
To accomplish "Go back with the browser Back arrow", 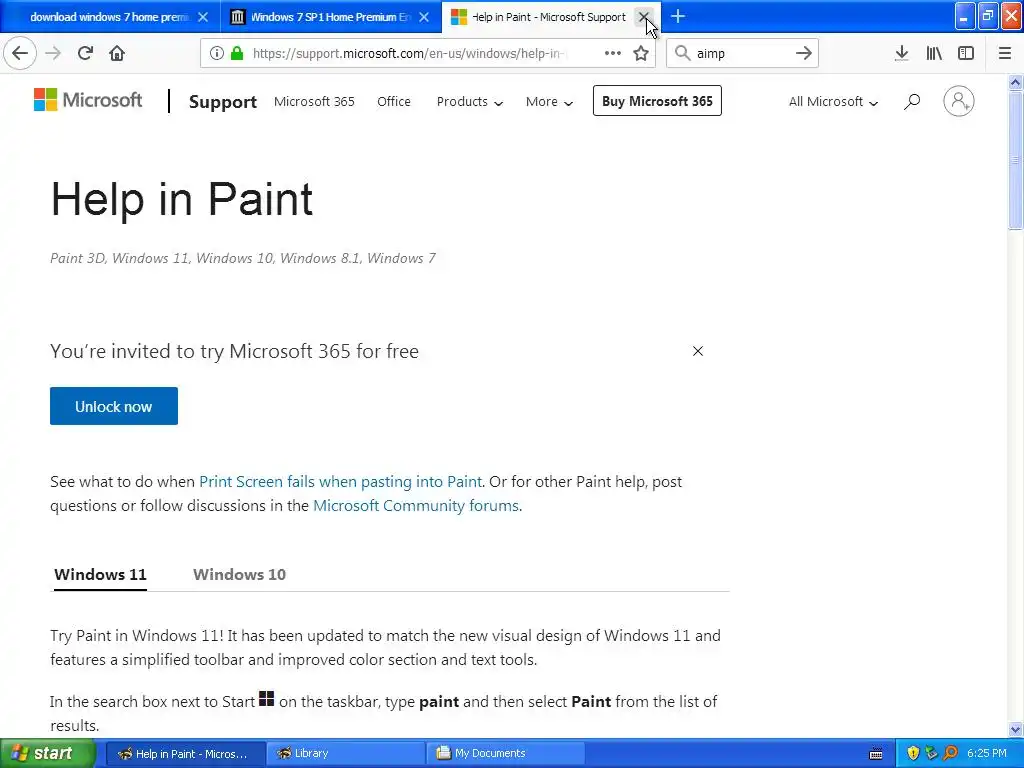I will point(20,53).
